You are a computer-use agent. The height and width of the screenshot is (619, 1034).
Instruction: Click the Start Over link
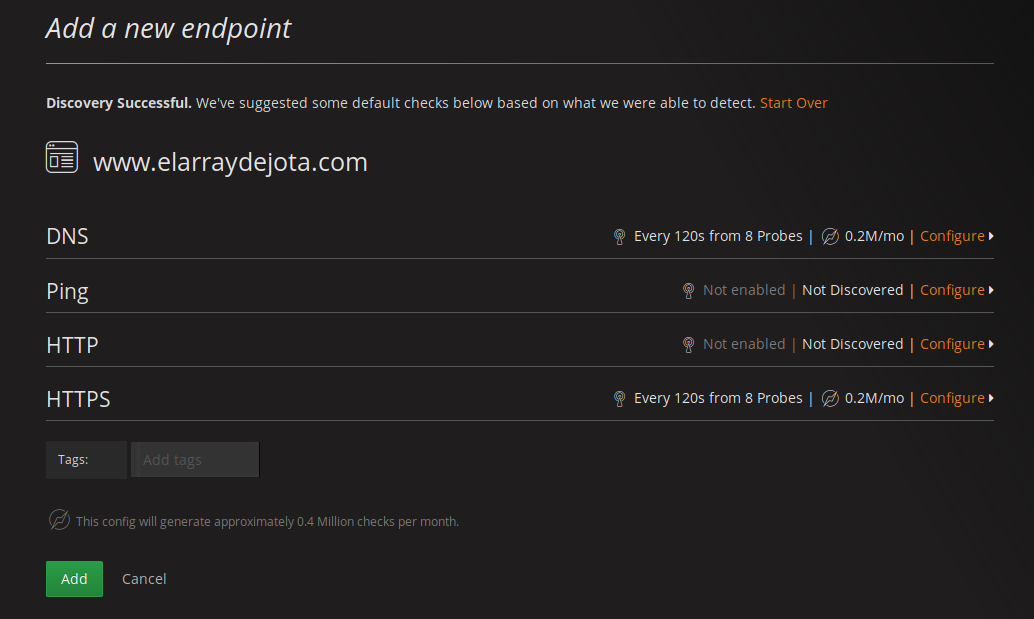coord(793,103)
